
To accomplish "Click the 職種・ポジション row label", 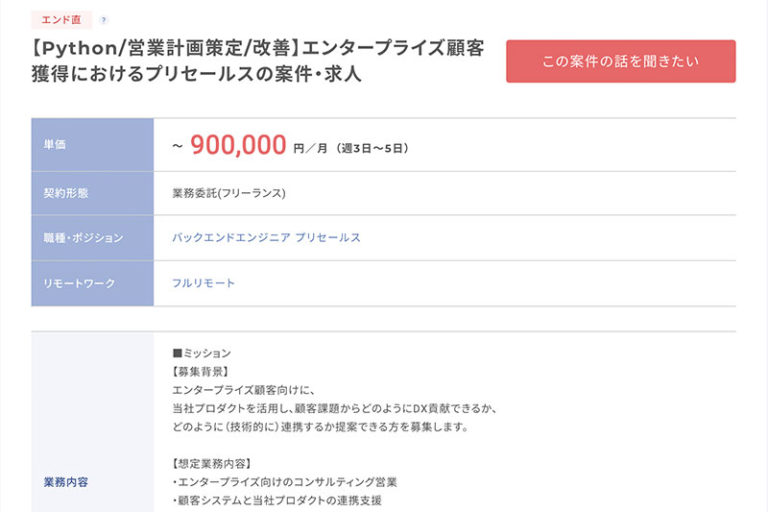I will (92, 238).
